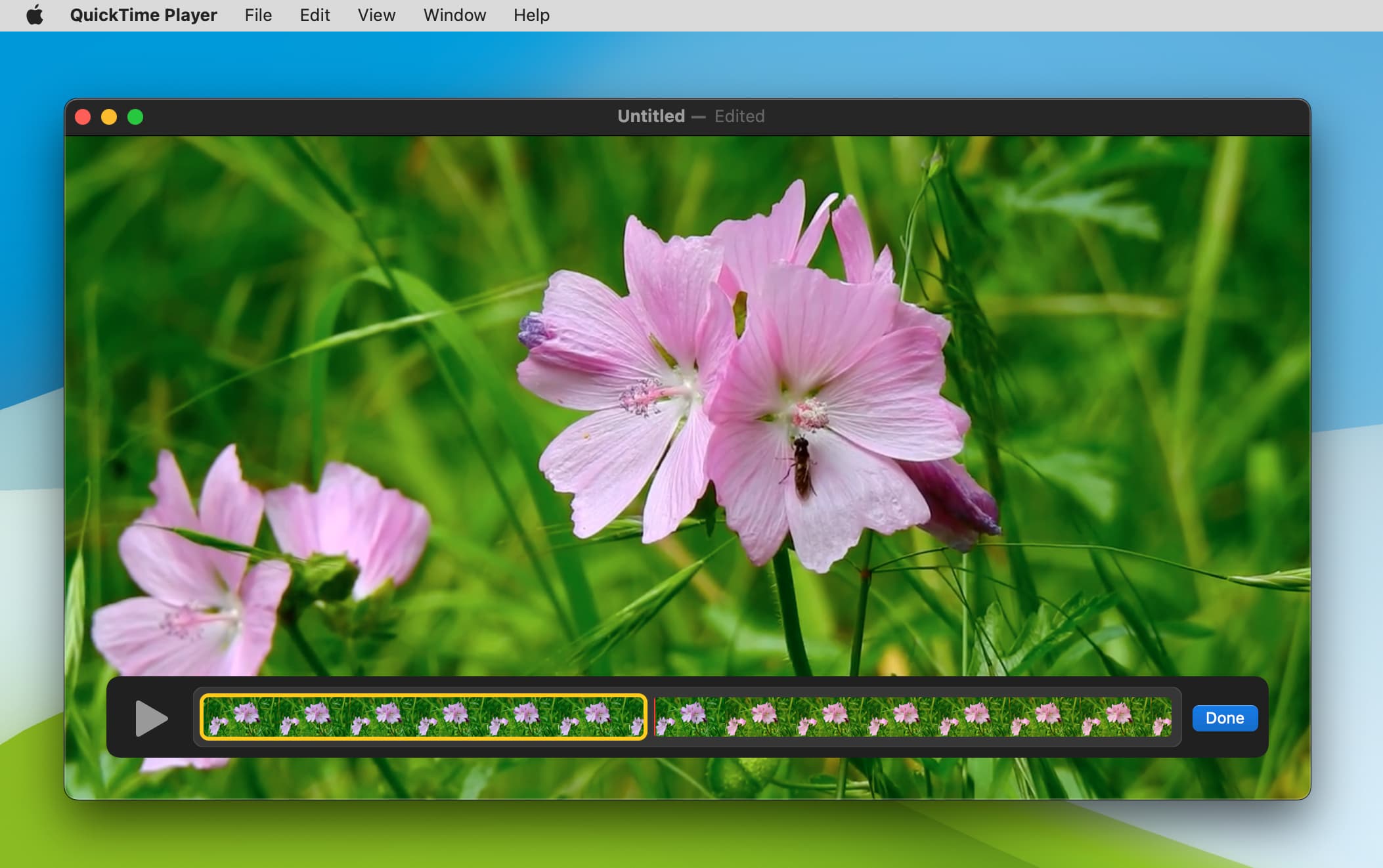The image size is (1383, 868).
Task: Open the View menu
Action: click(376, 15)
